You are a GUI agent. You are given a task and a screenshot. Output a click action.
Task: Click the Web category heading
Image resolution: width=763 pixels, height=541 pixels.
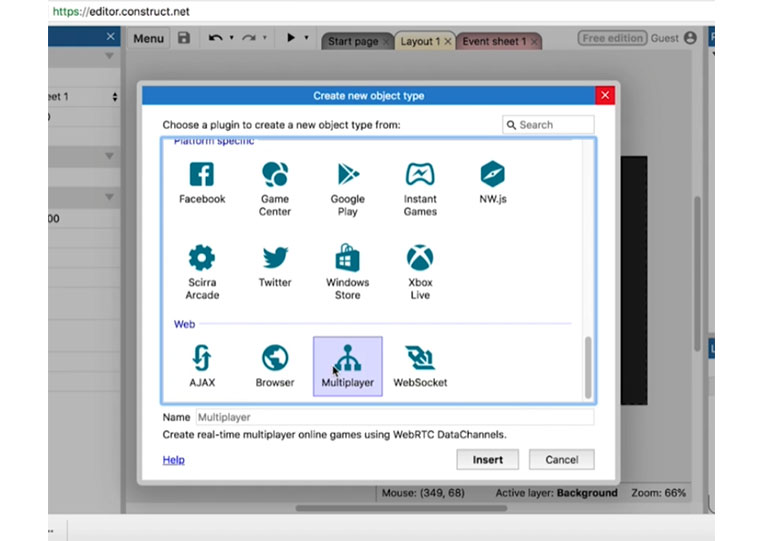(184, 324)
